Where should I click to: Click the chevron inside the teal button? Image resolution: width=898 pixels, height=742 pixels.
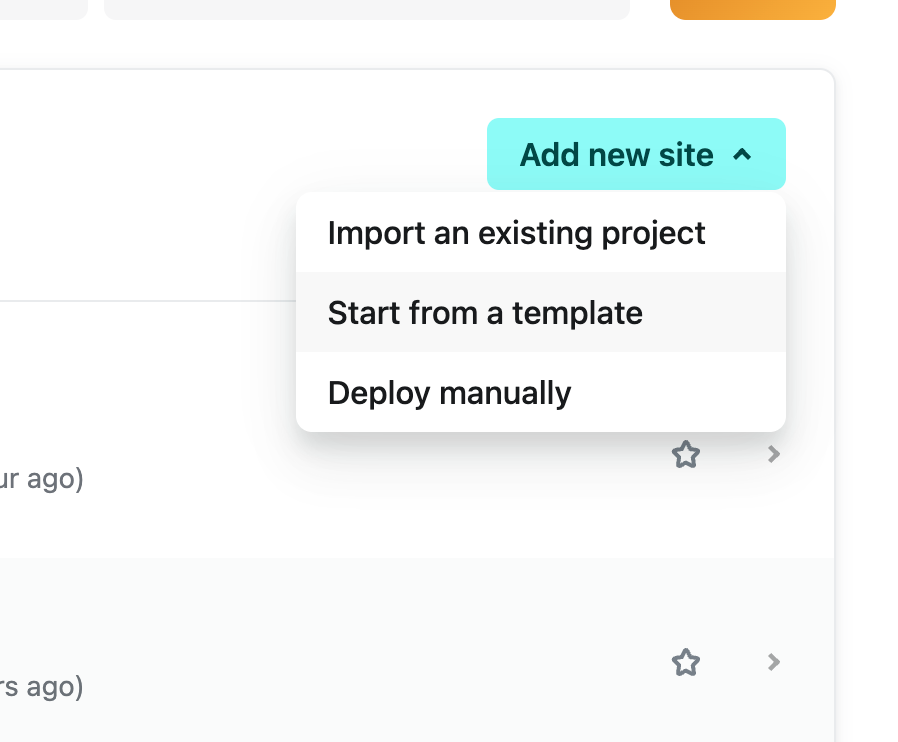[x=742, y=154]
